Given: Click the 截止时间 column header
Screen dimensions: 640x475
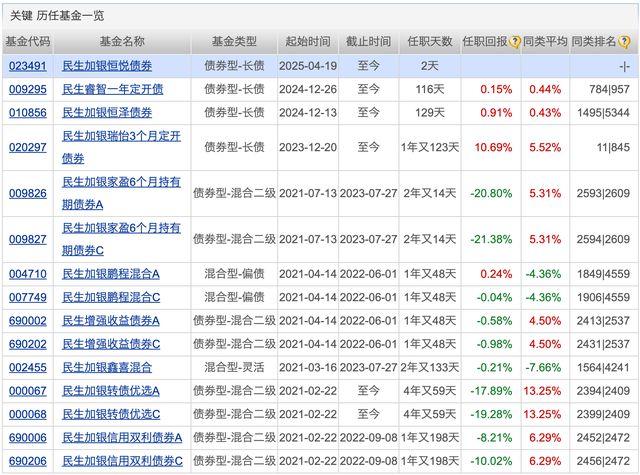Looking at the screenshot, I should pyautogui.click(x=368, y=41).
